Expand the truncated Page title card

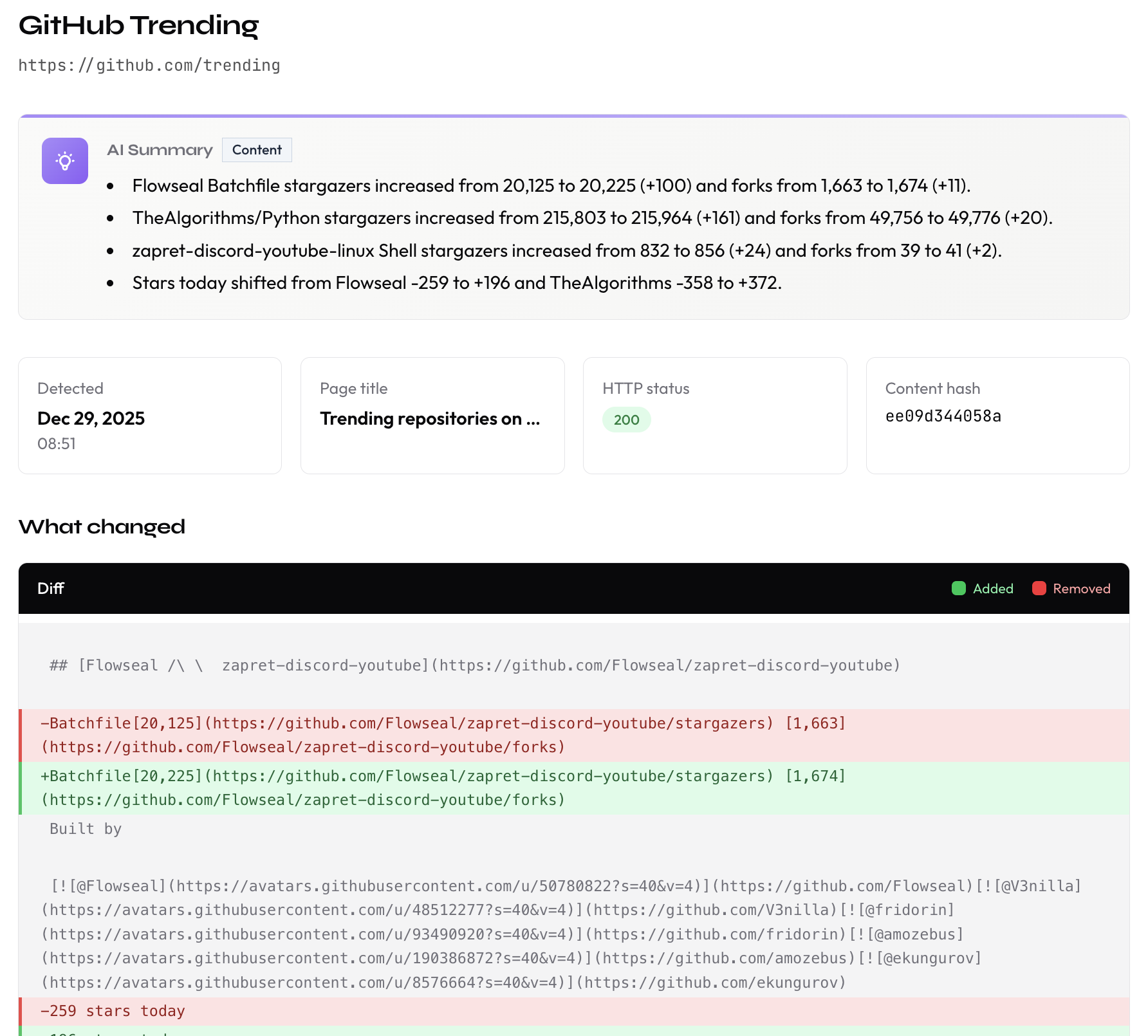click(x=432, y=416)
